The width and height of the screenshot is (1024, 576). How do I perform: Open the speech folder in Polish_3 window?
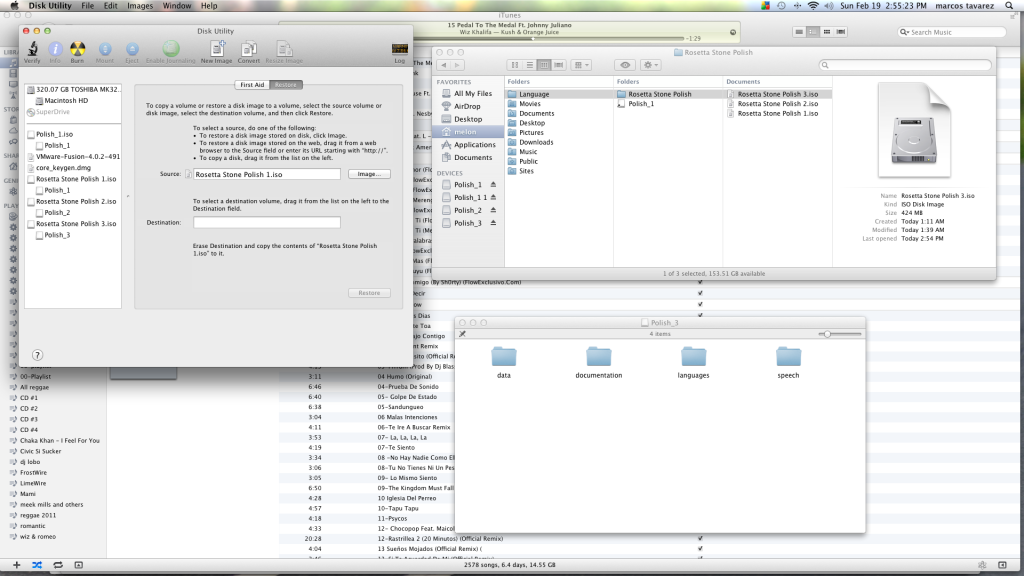tap(788, 358)
